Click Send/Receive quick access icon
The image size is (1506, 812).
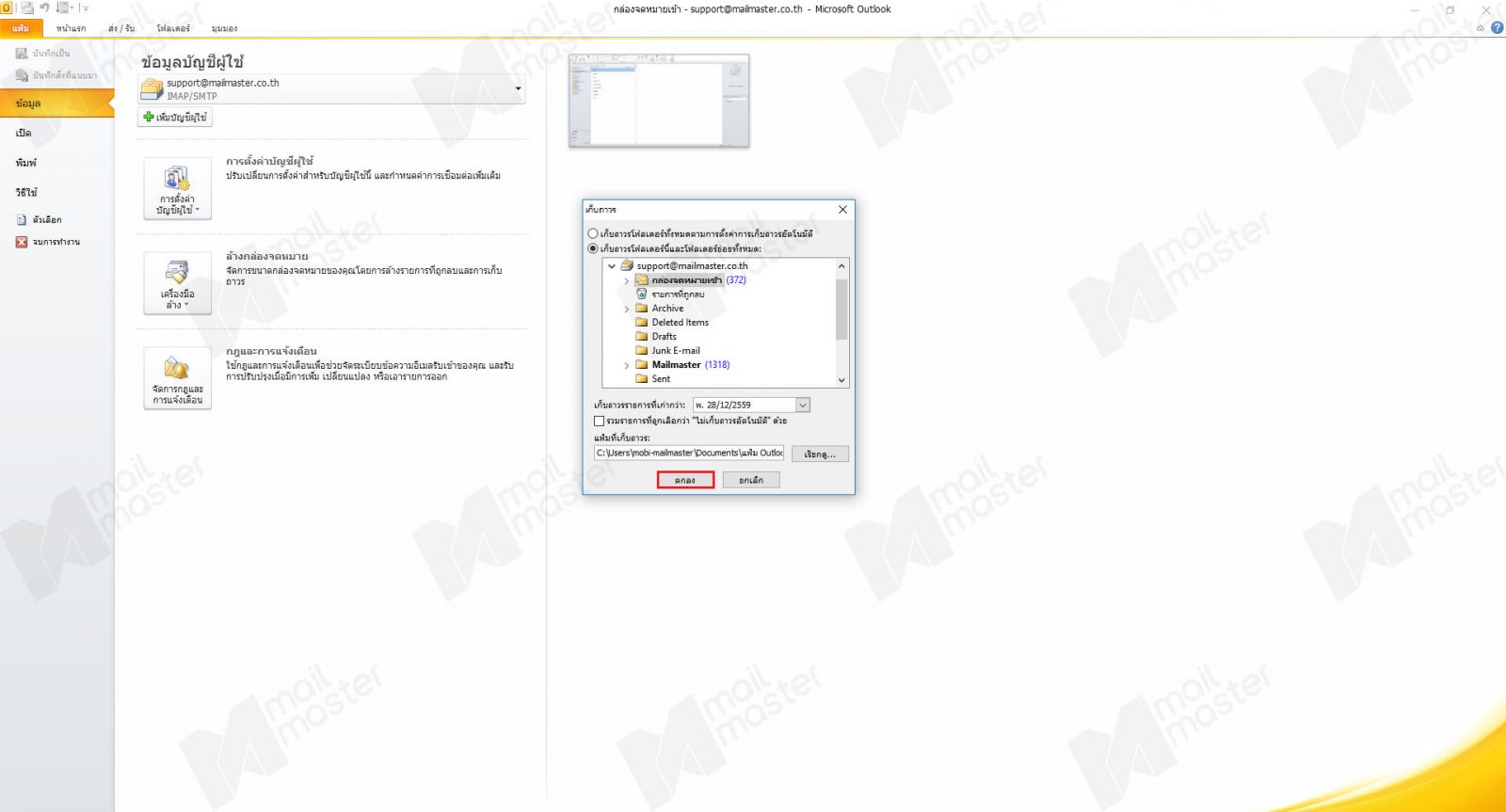26,8
